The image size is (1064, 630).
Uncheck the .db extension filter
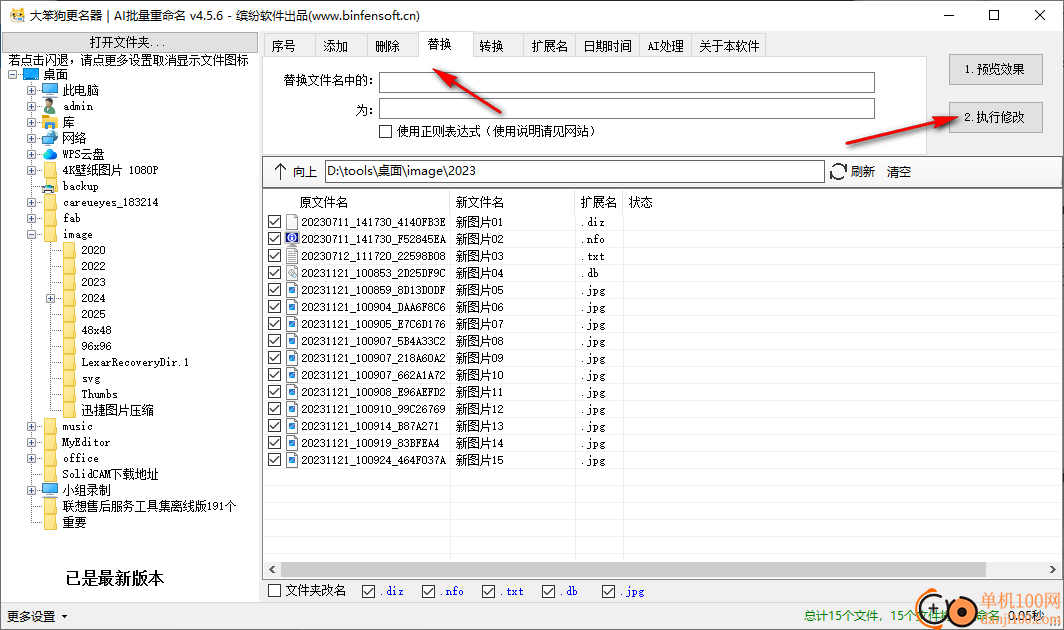[548, 591]
